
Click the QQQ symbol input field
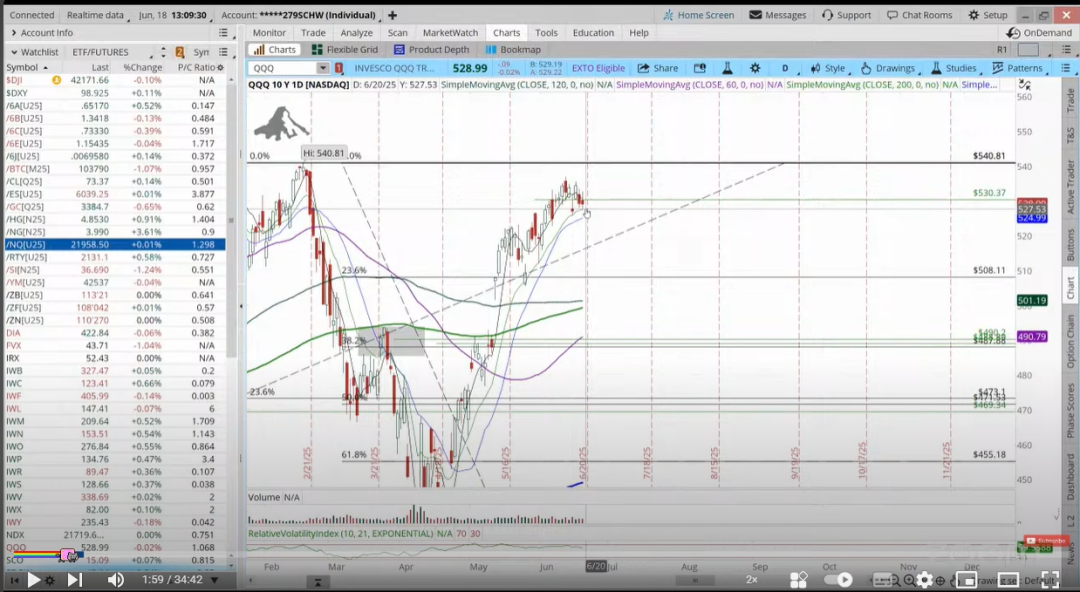(283, 68)
